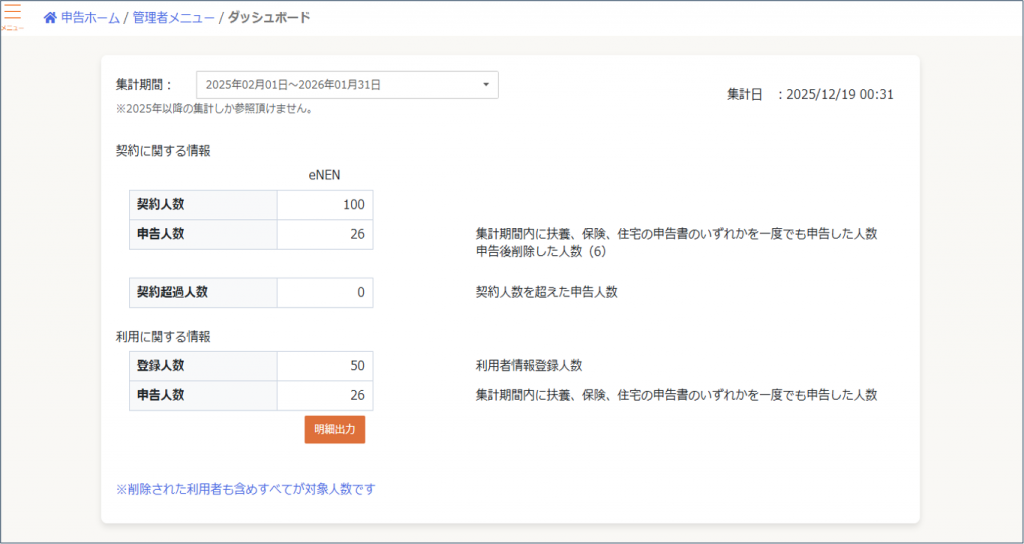Click the 契約超過人数 row header
Image resolution: width=1024 pixels, height=544 pixels.
click(203, 292)
